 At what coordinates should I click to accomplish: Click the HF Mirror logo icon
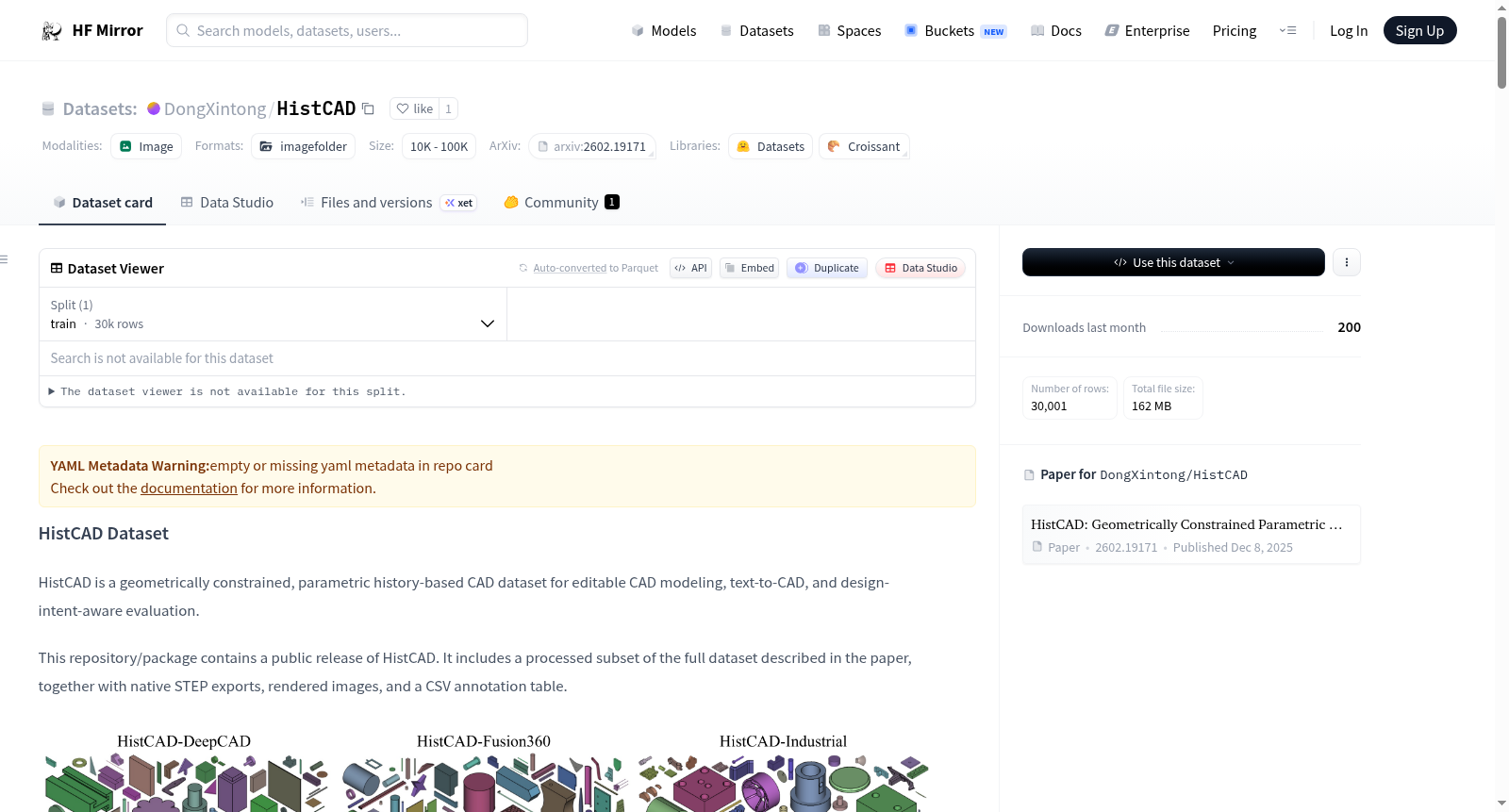pos(52,31)
